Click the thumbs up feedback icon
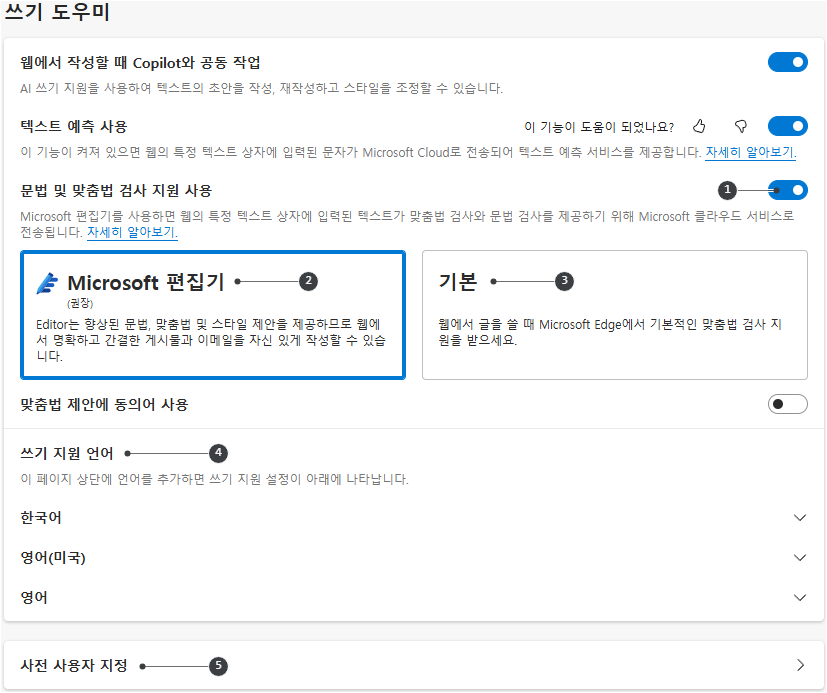827x693 pixels. pos(699,127)
